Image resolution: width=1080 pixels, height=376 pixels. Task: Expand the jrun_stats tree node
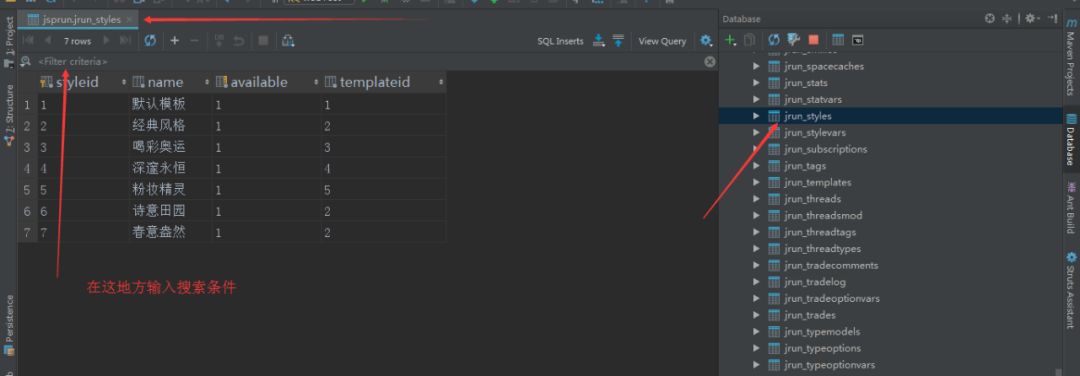pyautogui.click(x=756, y=83)
